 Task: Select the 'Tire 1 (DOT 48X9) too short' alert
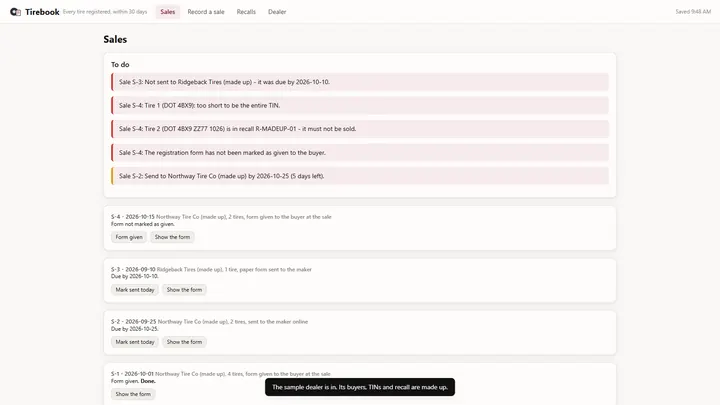click(360, 106)
